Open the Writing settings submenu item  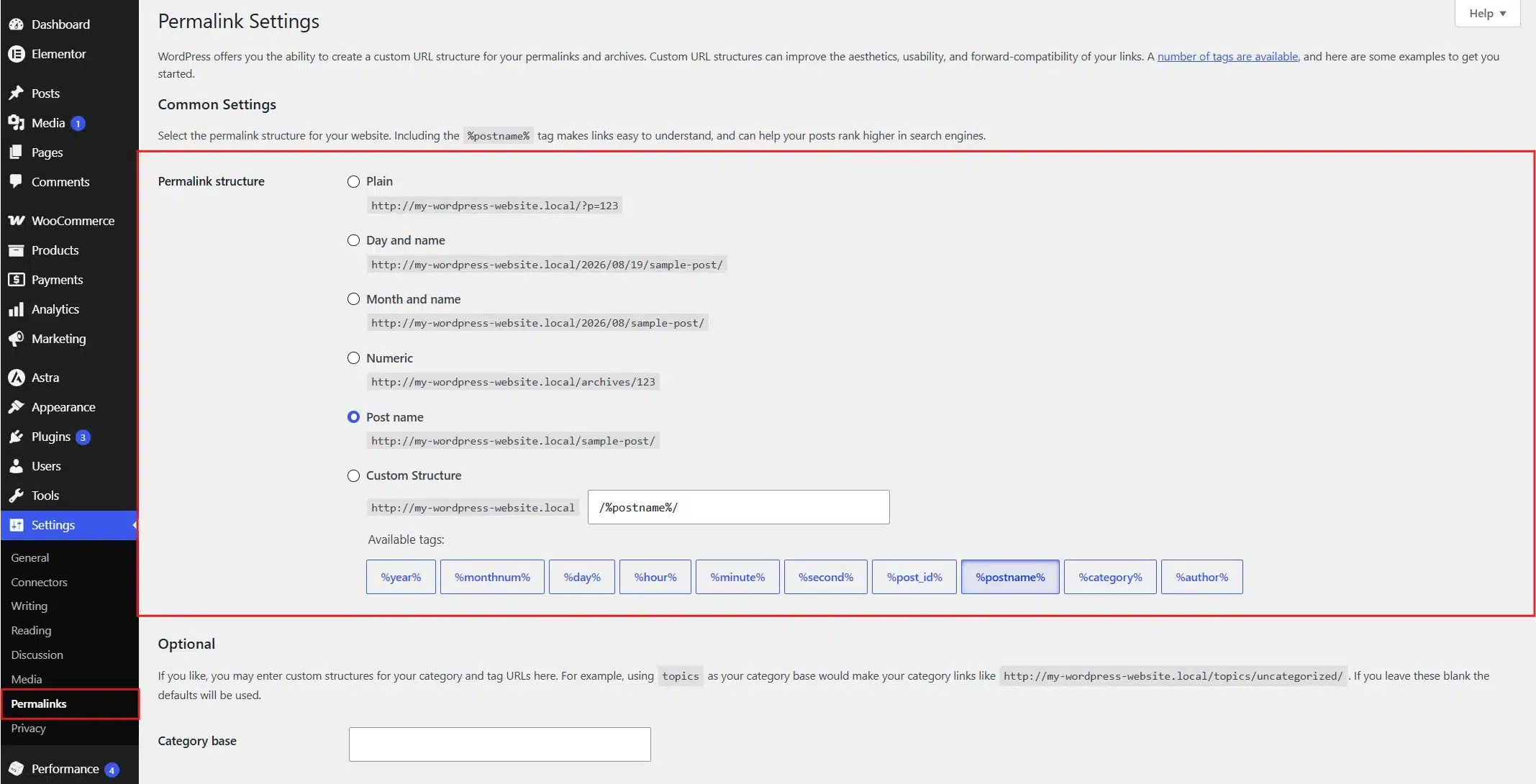click(x=29, y=606)
